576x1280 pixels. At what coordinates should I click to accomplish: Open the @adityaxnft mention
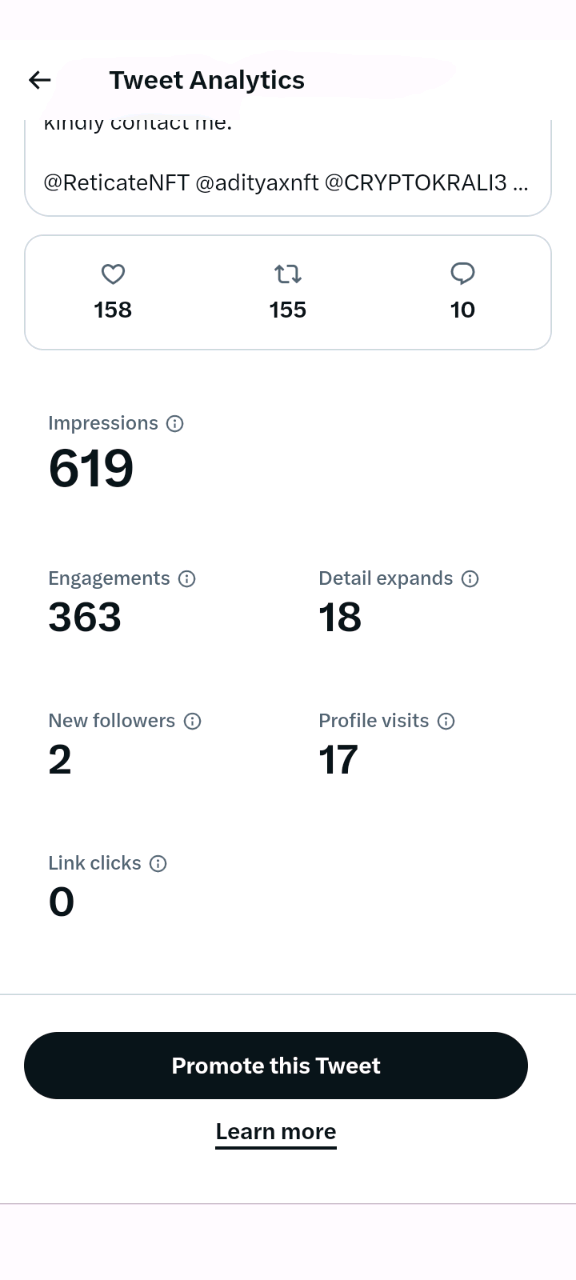(257, 184)
